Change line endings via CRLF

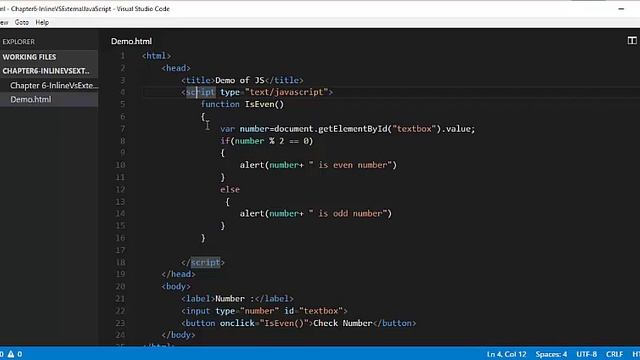tap(614, 354)
